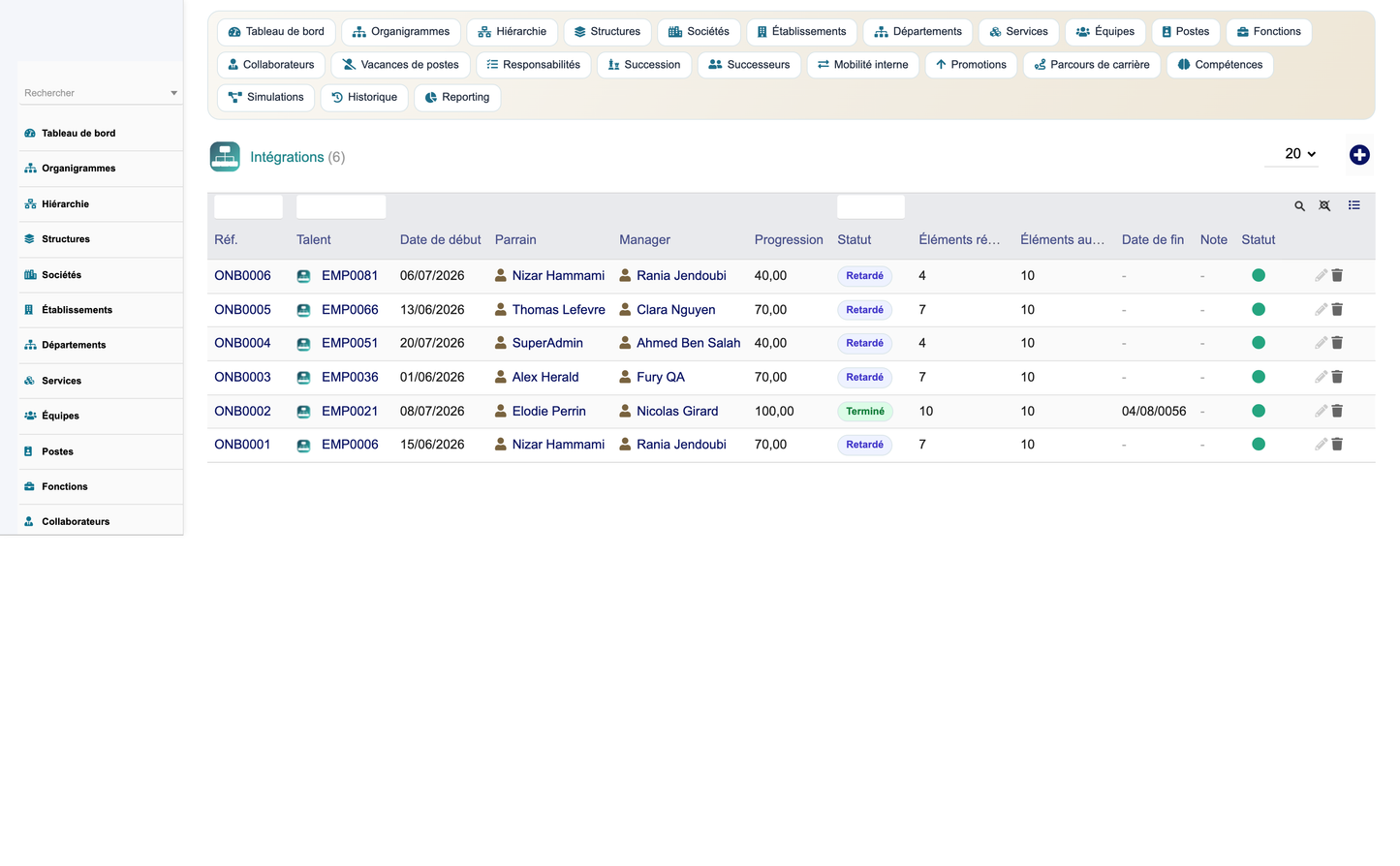Open Responsabilités tab
The width and height of the screenshot is (1400, 866).
534,65
